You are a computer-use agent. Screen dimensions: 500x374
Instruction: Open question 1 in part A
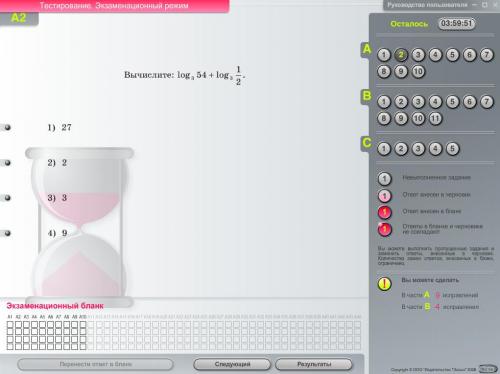coord(384,55)
